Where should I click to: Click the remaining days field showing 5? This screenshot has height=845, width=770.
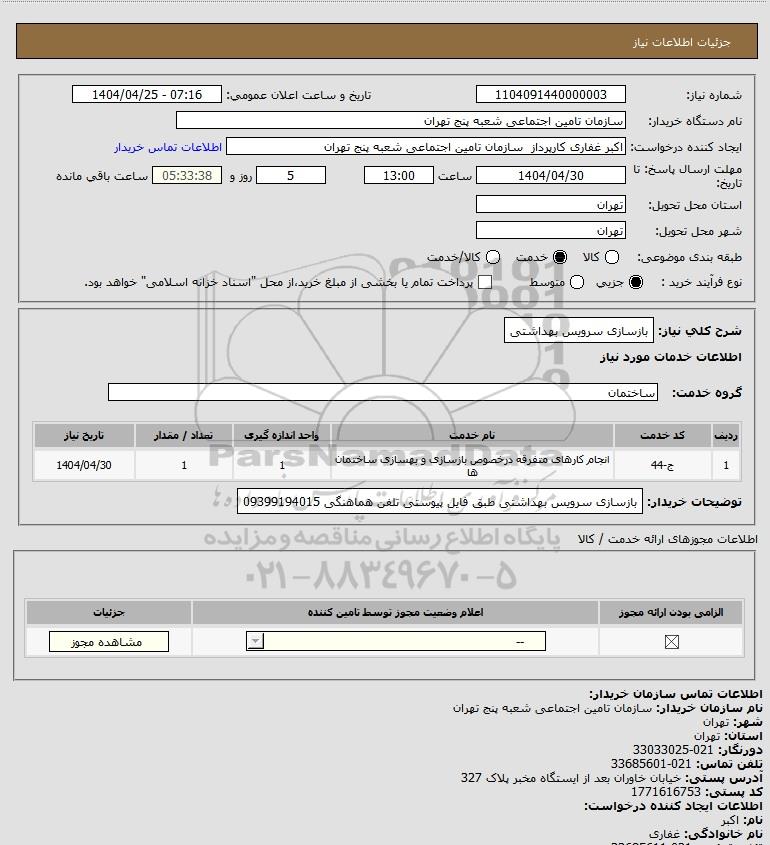point(291,175)
